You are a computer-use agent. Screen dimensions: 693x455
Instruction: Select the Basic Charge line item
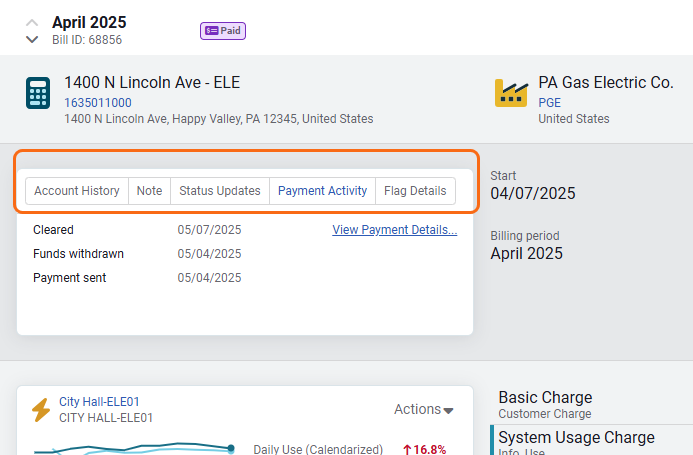545,398
